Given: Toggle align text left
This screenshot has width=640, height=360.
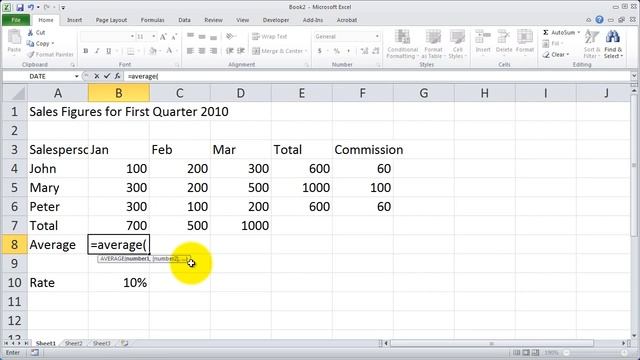Looking at the screenshot, I should (x=190, y=51).
